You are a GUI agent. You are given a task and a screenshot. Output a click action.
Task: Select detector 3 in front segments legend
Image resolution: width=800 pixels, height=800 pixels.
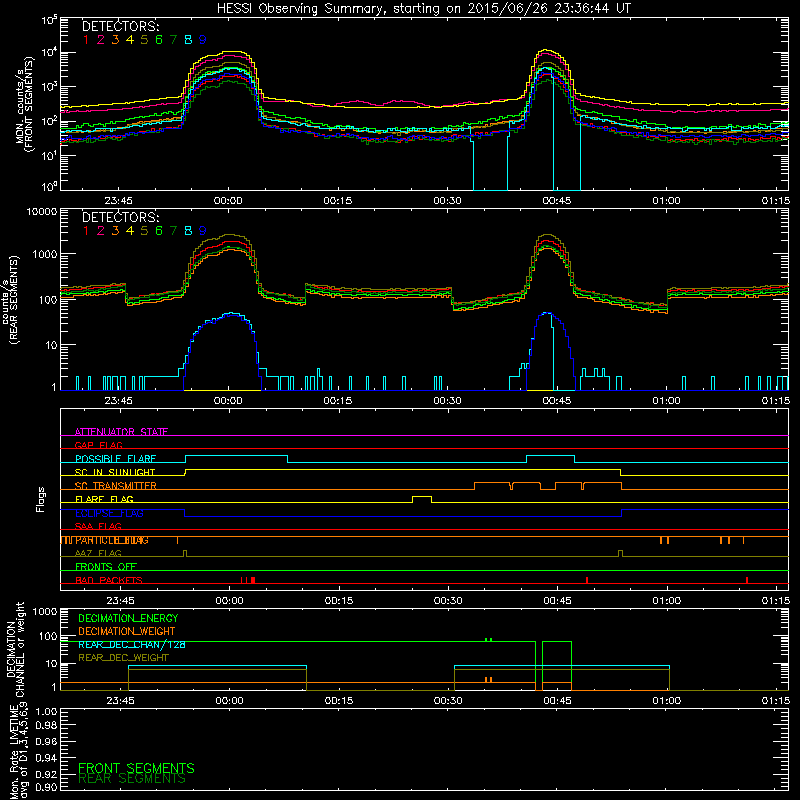pyautogui.click(x=115, y=39)
